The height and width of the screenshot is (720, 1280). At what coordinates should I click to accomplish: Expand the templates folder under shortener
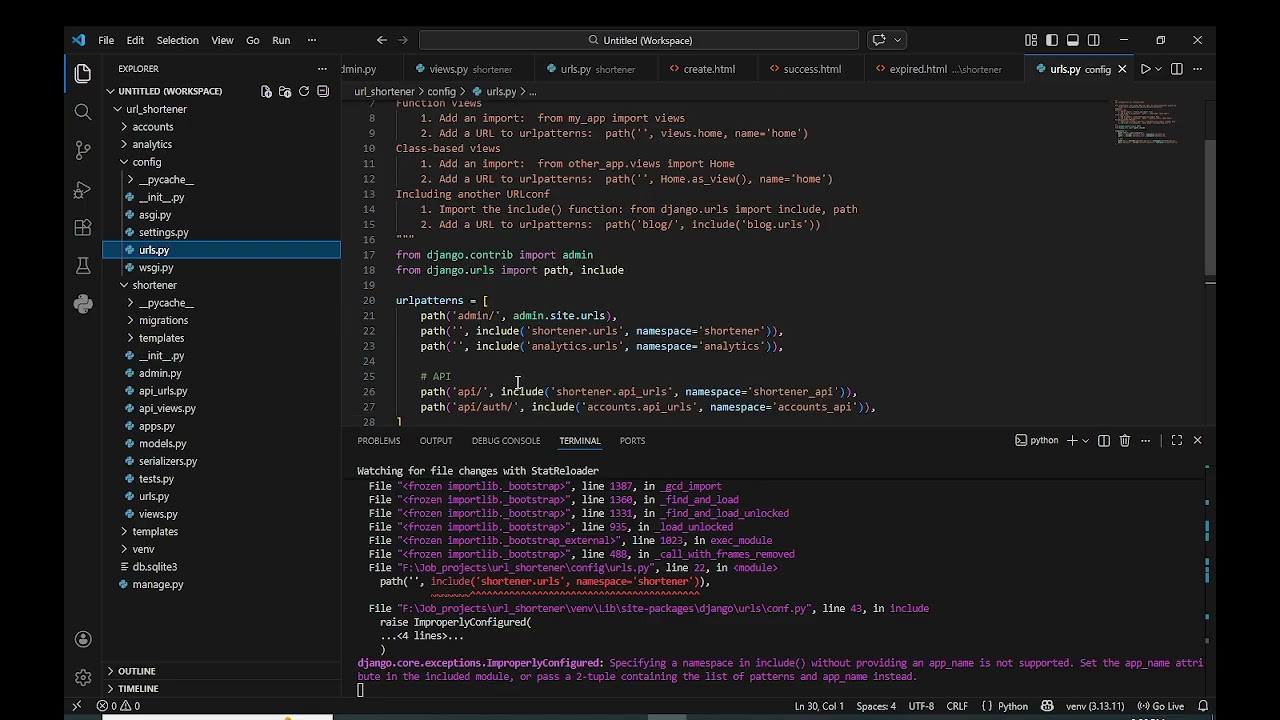click(x=161, y=338)
